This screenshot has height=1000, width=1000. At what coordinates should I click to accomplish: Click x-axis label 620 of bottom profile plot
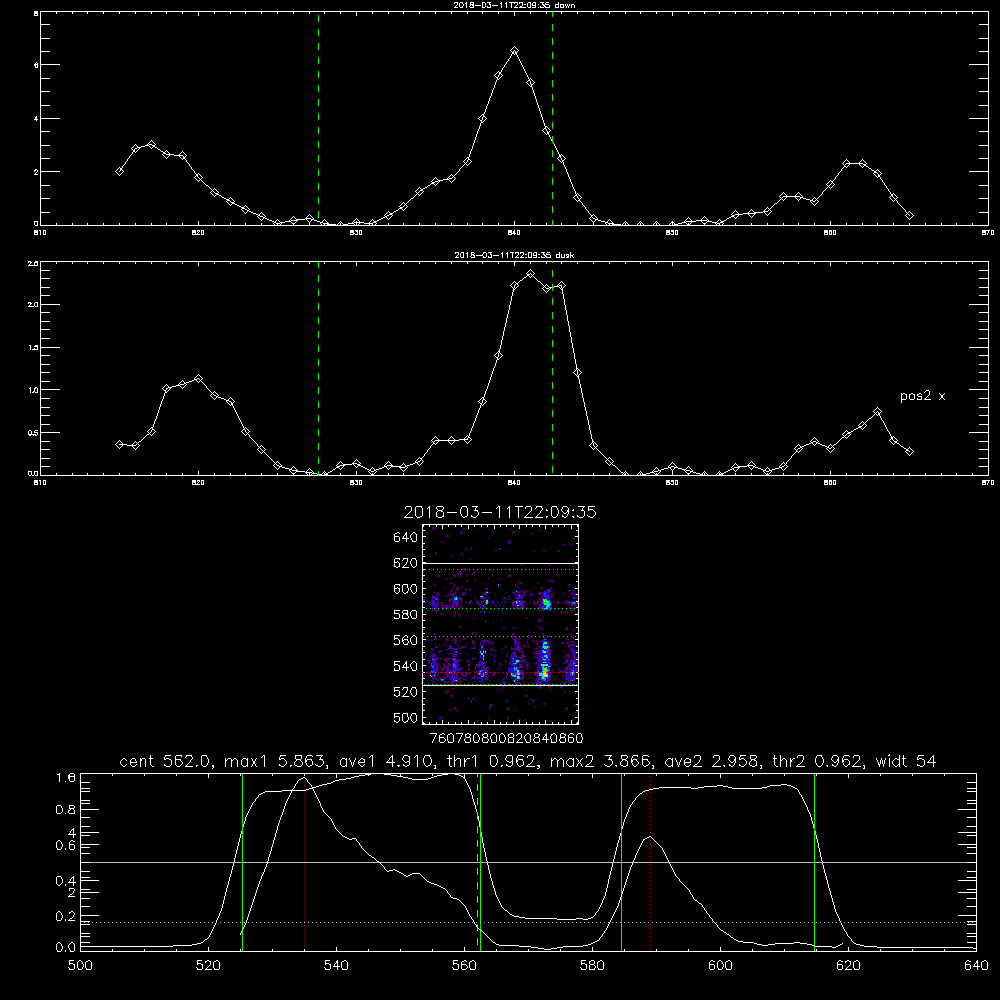pos(849,966)
